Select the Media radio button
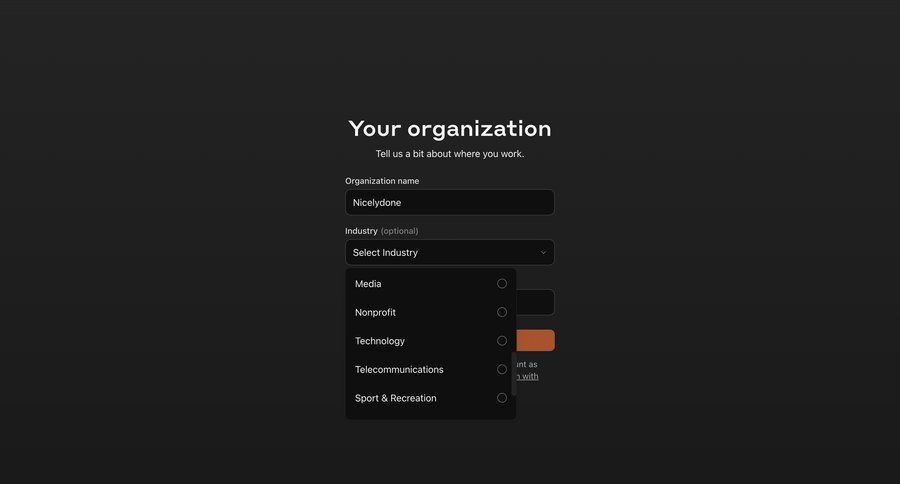This screenshot has width=900, height=484. pyautogui.click(x=502, y=284)
